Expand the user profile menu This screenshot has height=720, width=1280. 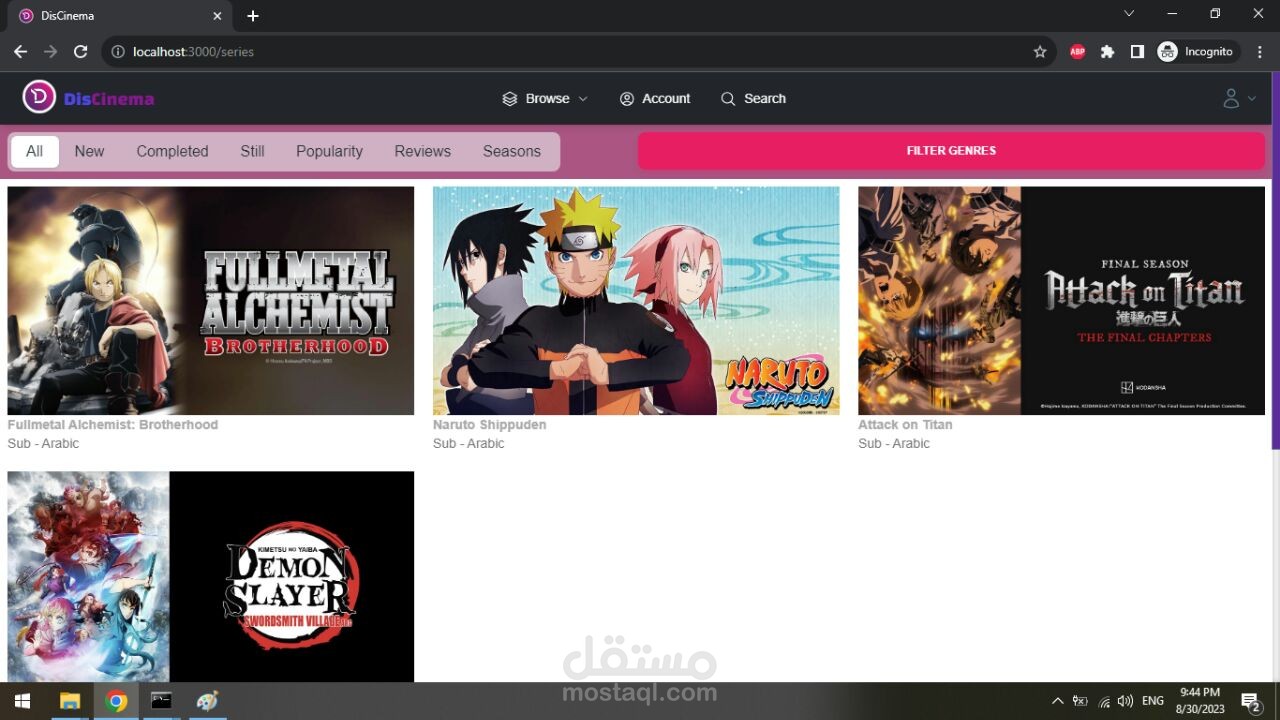(x=1239, y=98)
